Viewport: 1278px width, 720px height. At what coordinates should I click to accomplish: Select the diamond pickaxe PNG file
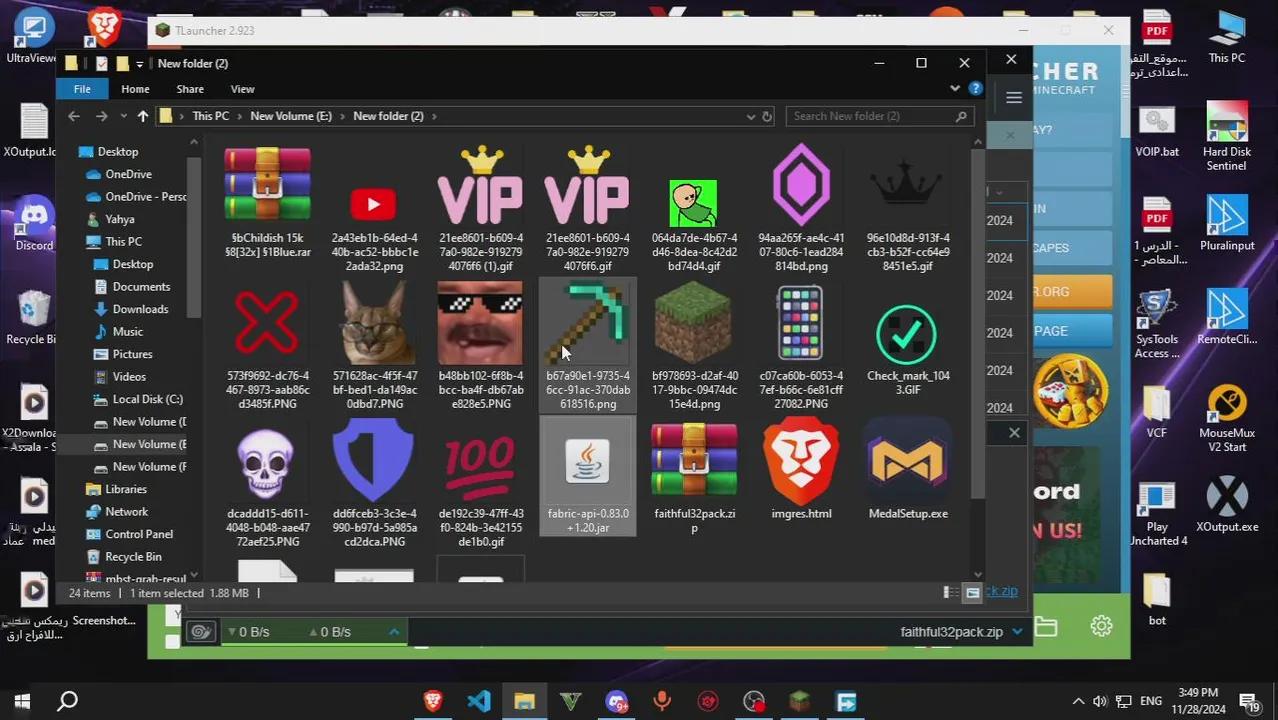tap(587, 346)
